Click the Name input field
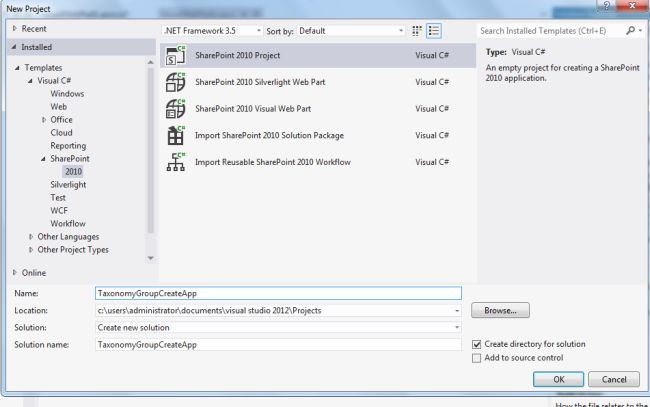Screen dimensions: 650x407 (278, 293)
